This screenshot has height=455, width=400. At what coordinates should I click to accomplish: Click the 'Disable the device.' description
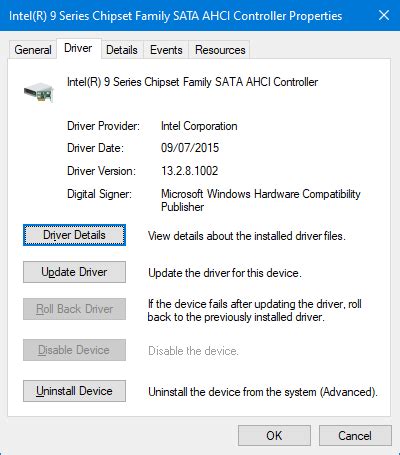(x=193, y=351)
